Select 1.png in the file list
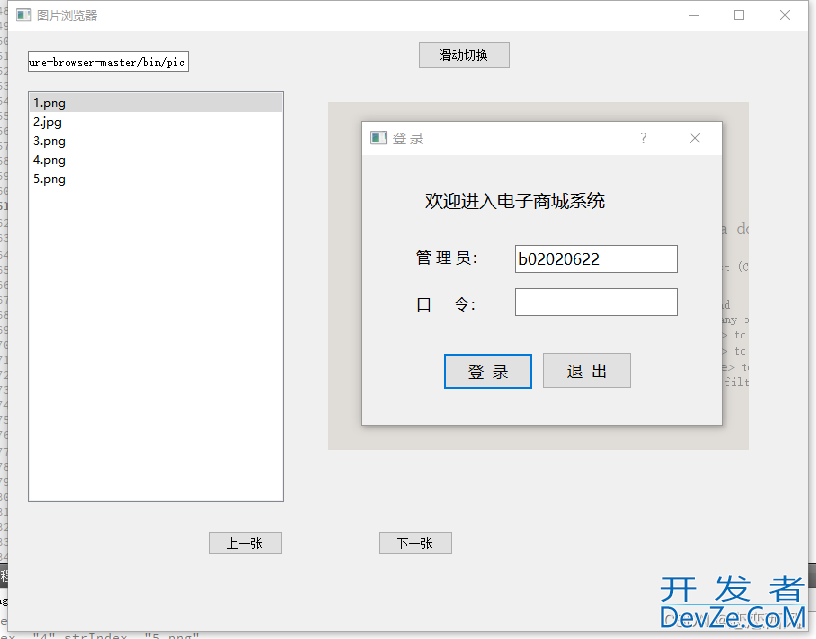The height and width of the screenshot is (639, 816). (156, 103)
